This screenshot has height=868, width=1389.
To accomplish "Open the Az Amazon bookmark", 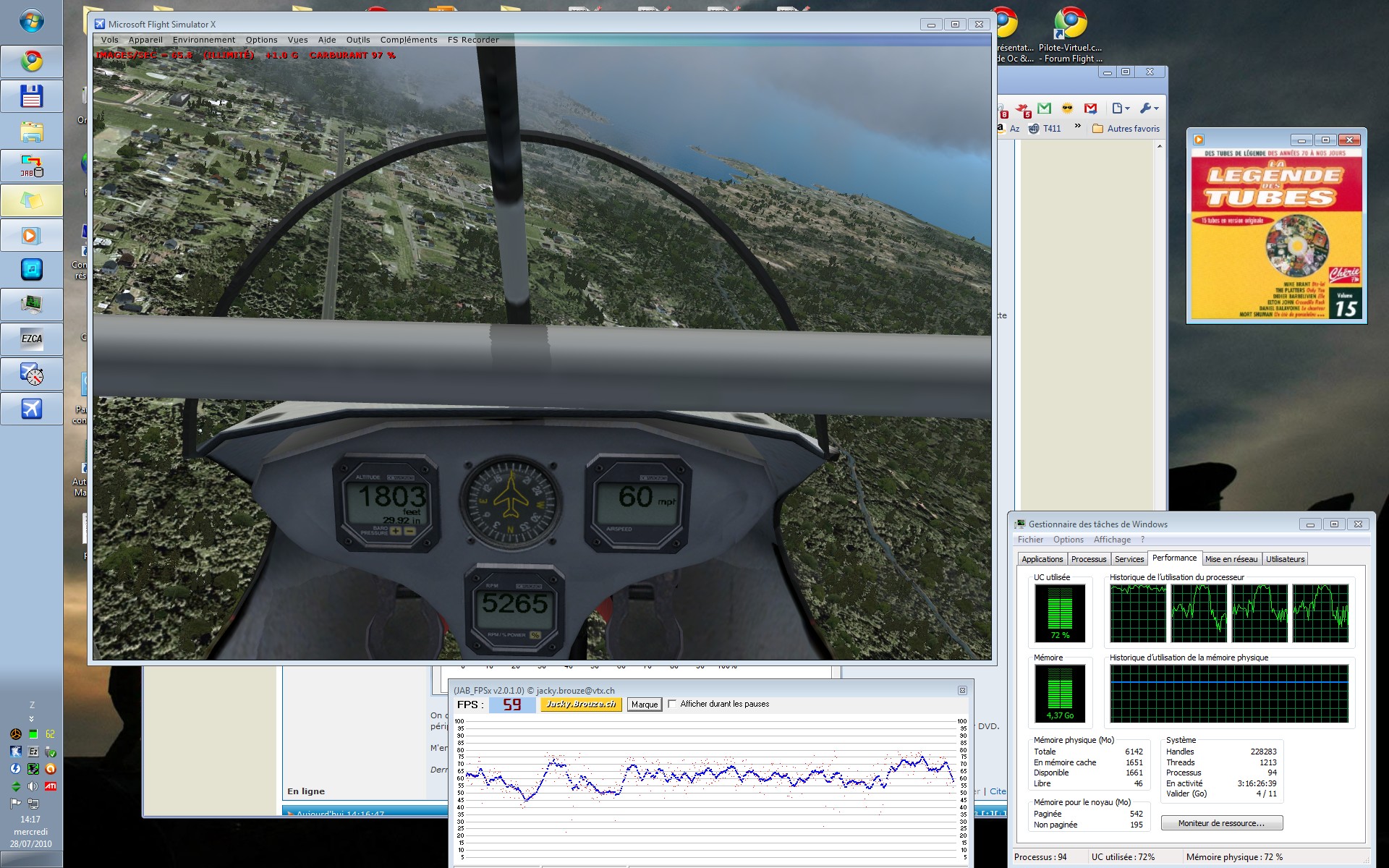I will (x=1008, y=128).
